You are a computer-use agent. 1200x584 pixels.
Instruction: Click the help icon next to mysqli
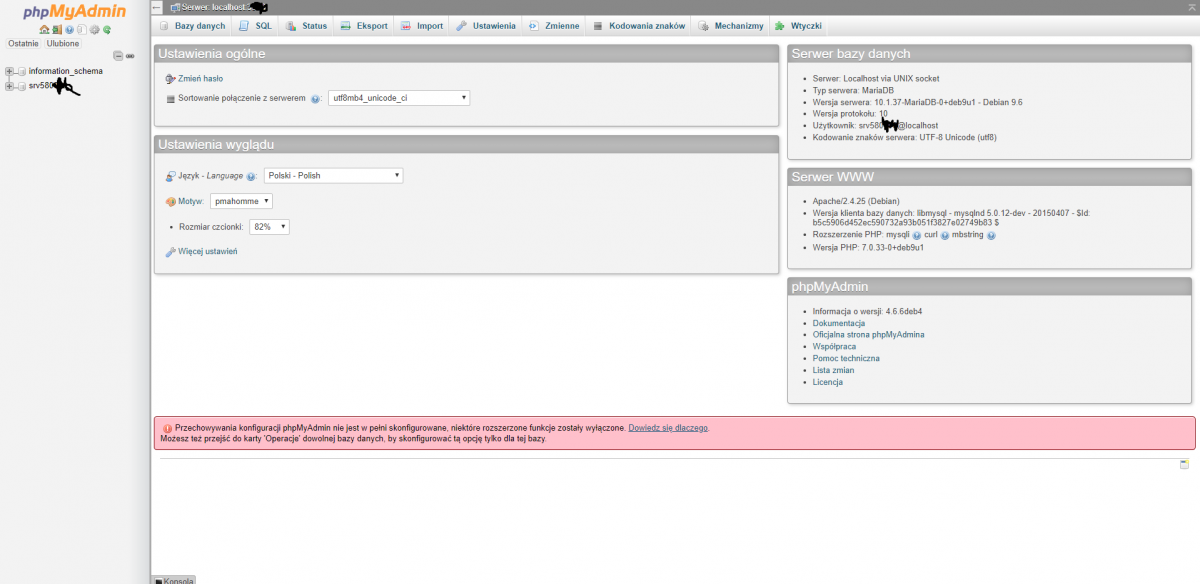click(917, 235)
